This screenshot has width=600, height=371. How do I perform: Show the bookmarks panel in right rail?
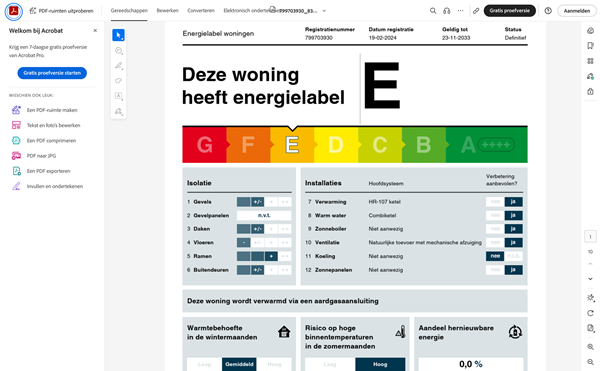point(590,46)
